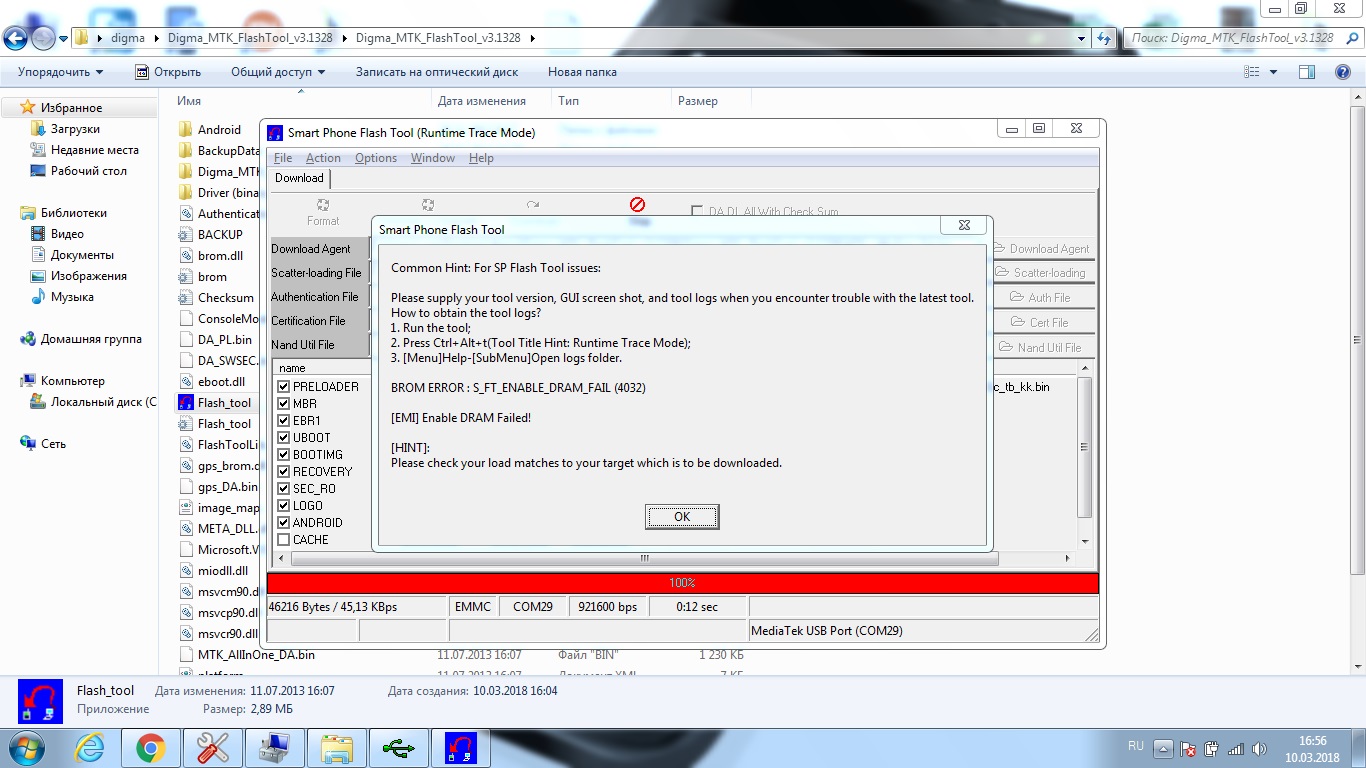Image resolution: width=1366 pixels, height=768 pixels.
Task: Select the Android folder icon in Explorer
Action: [x=185, y=129]
